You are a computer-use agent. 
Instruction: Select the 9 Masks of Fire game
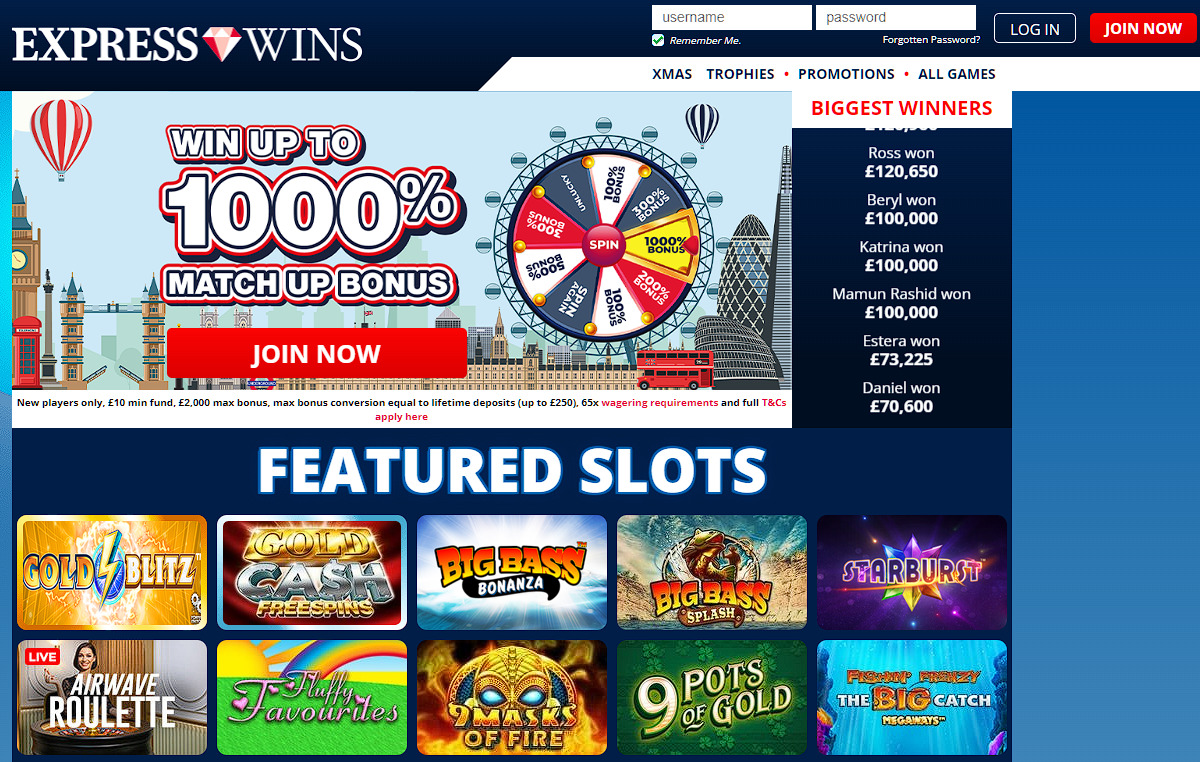[x=512, y=697]
